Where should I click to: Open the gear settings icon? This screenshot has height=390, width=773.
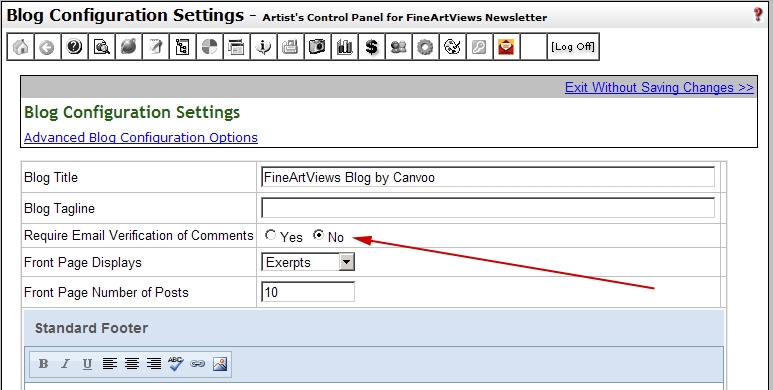click(x=425, y=47)
